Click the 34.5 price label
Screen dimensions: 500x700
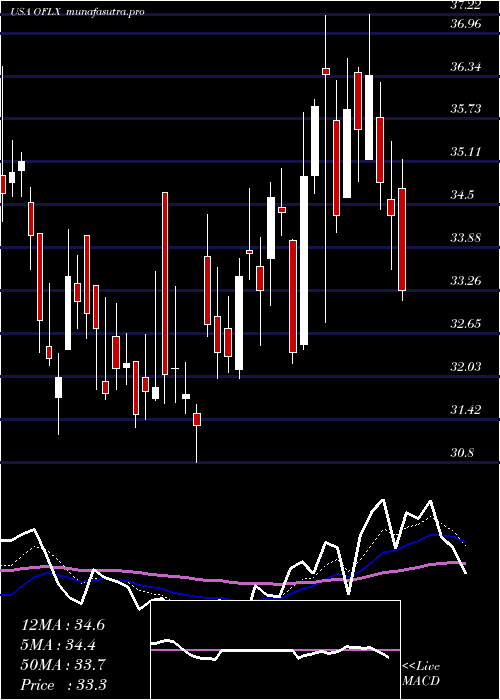coord(462,195)
